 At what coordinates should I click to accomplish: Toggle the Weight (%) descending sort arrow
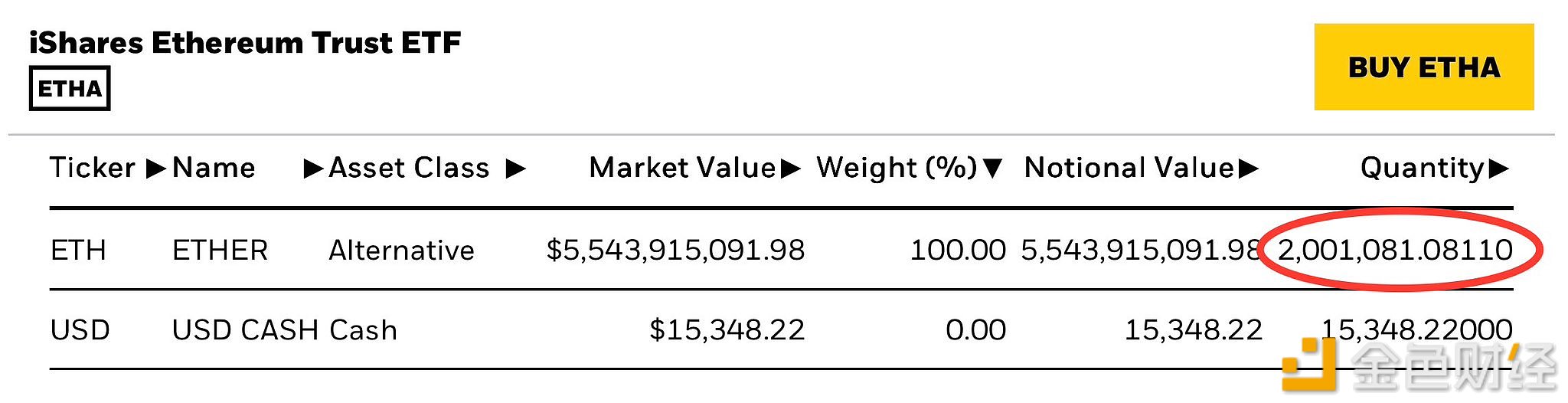click(x=993, y=168)
